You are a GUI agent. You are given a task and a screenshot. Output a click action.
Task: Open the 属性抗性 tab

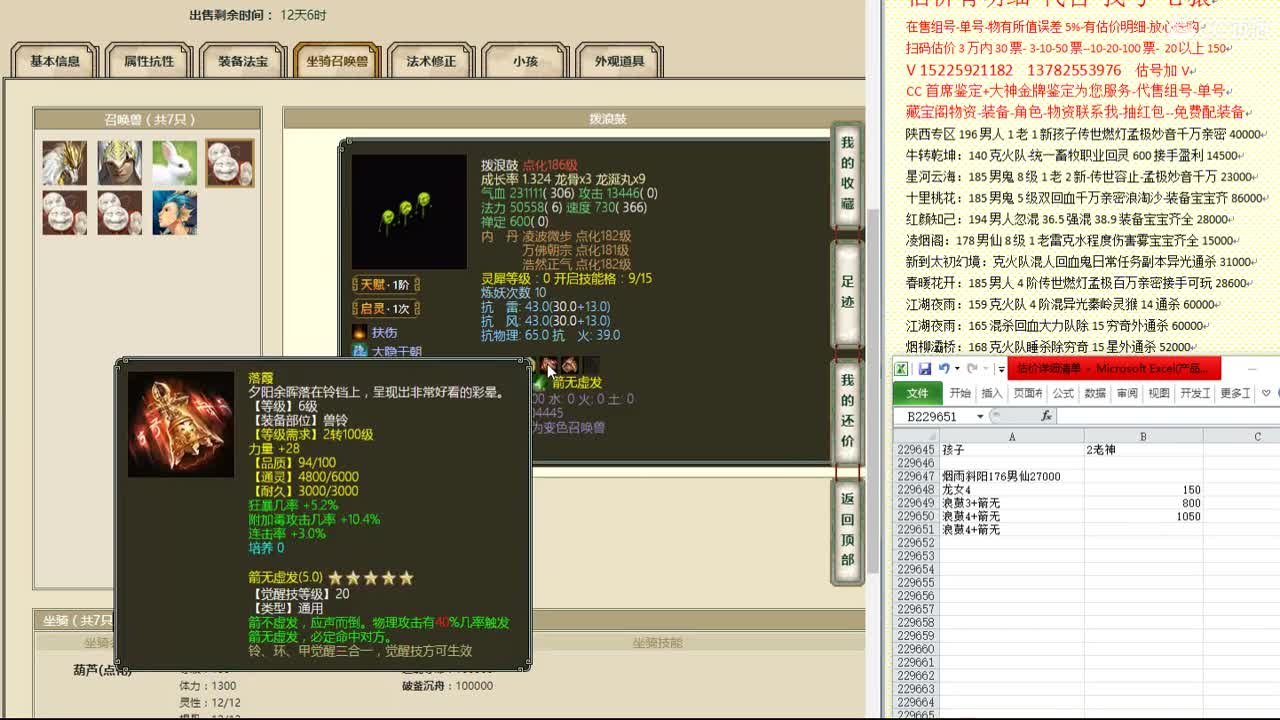(149, 61)
